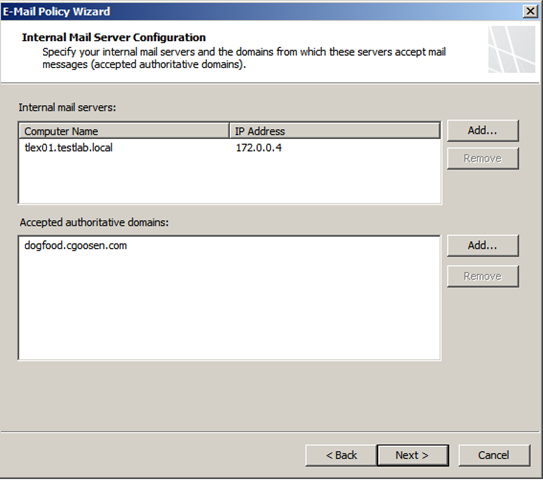543x480 pixels.
Task: Add a new internal mail server
Action: pyautogui.click(x=482, y=131)
